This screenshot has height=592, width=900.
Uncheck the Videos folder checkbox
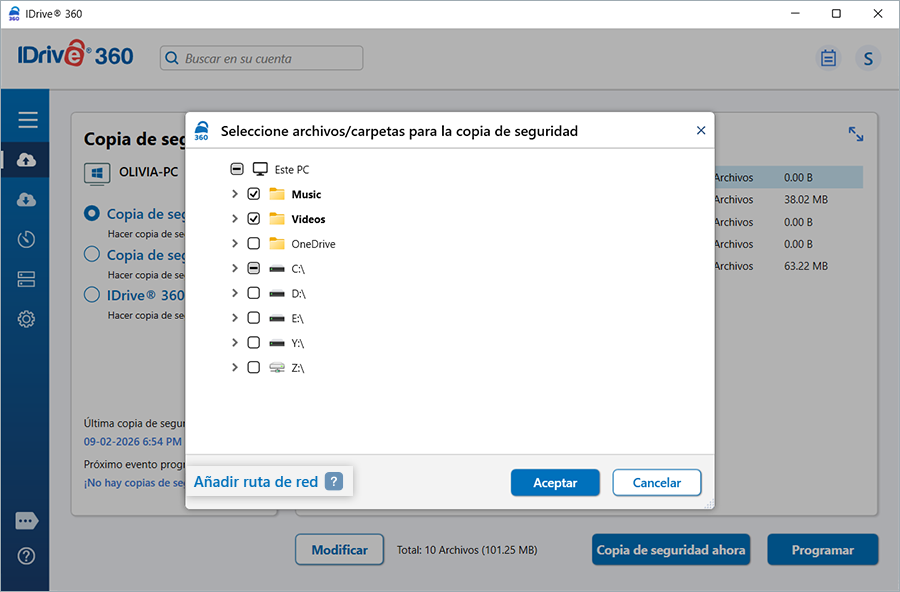tap(253, 219)
